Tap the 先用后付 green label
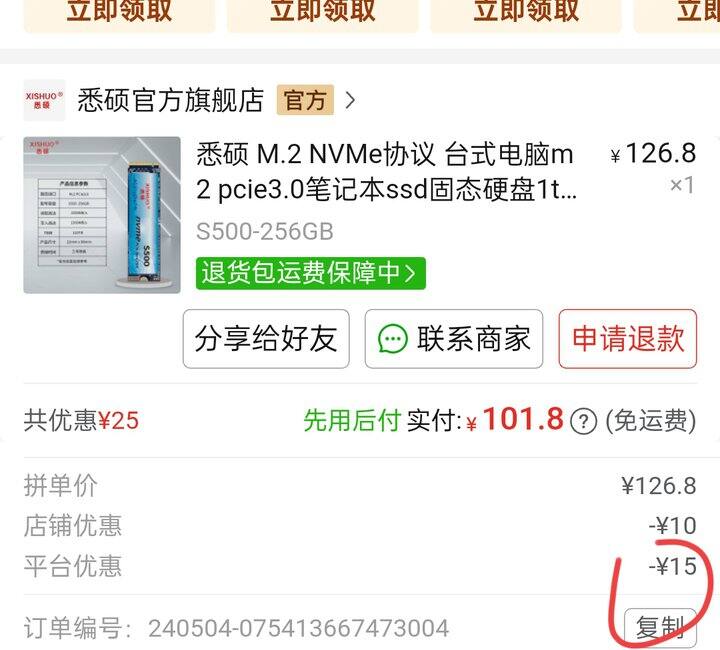720x650 pixels. 352,420
